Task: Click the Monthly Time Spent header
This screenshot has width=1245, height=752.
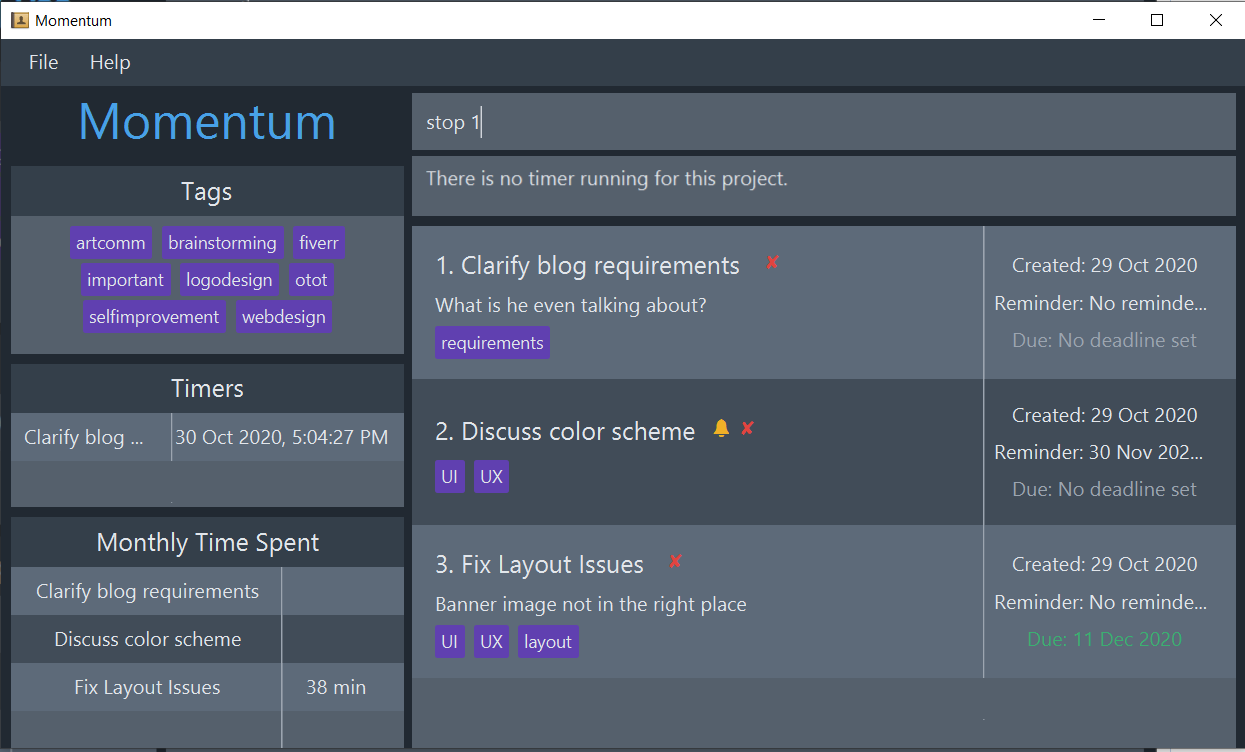Action: point(207,543)
